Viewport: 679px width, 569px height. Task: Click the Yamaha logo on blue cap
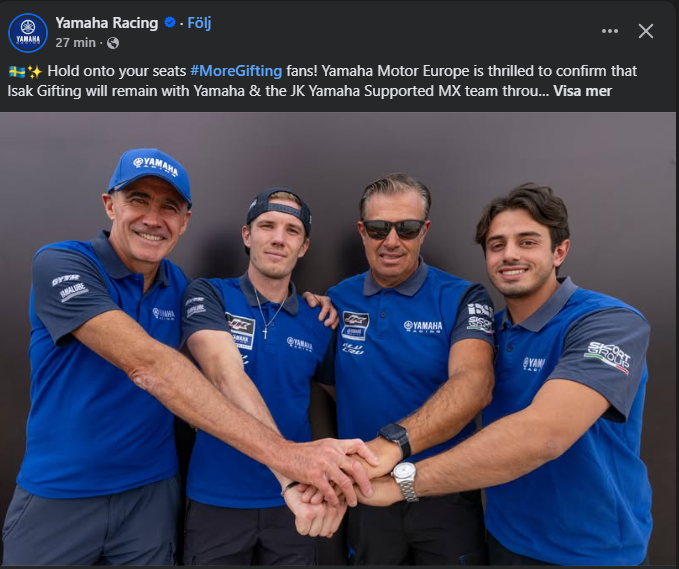coord(155,165)
